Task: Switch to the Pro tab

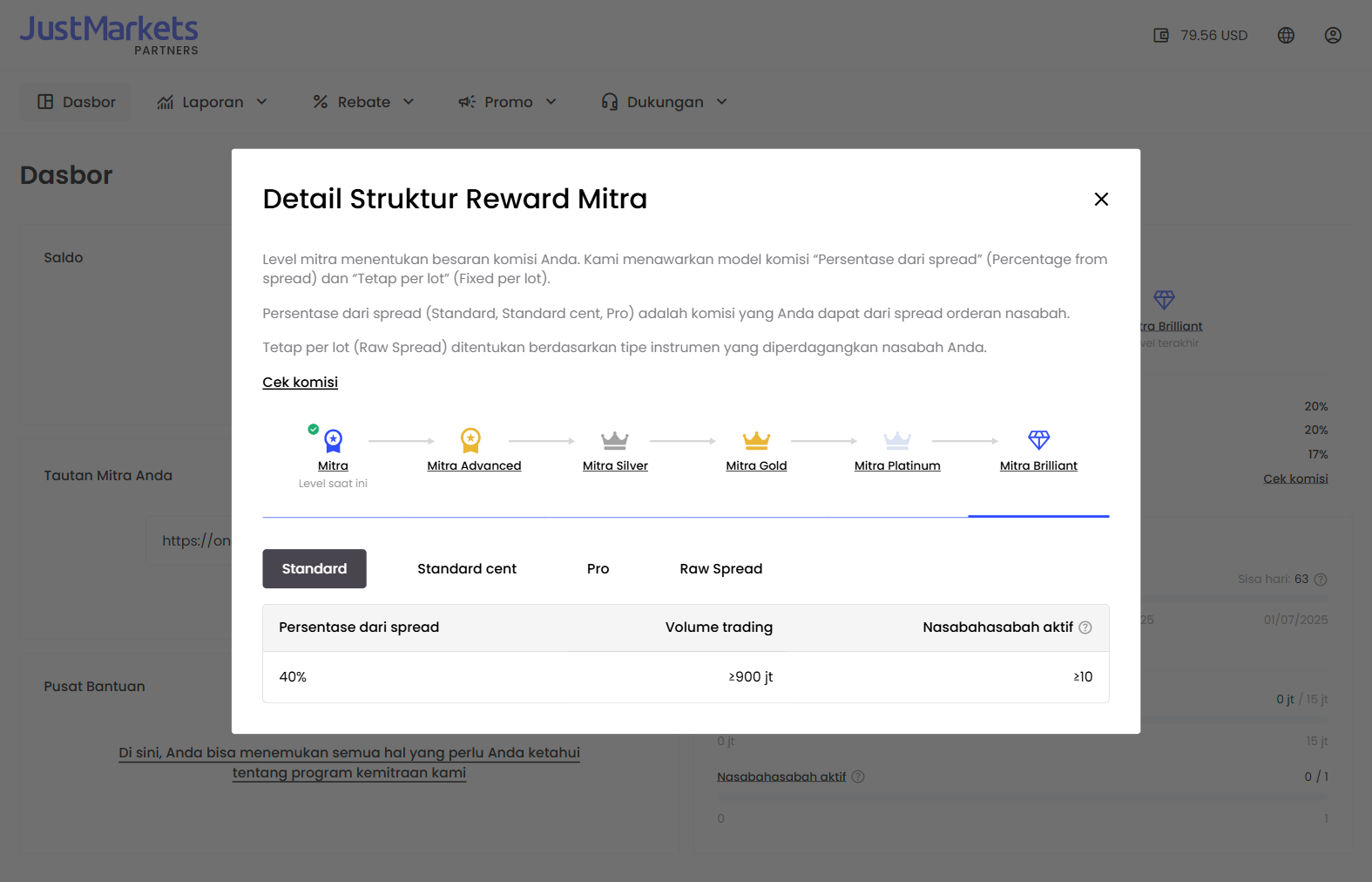Action: pyautogui.click(x=598, y=568)
